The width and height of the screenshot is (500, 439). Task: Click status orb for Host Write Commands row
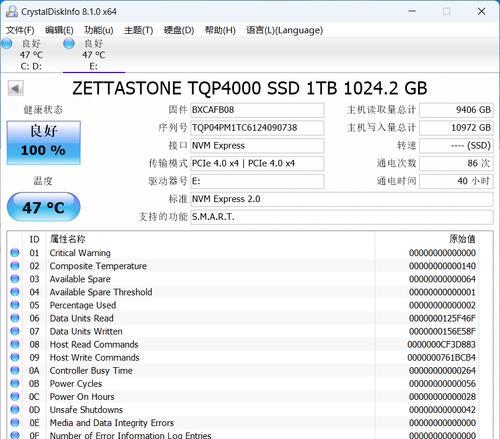coord(15,357)
